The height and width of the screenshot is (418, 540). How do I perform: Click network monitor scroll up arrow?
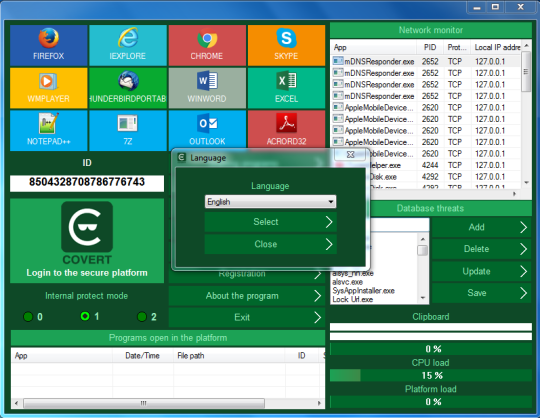(526, 45)
